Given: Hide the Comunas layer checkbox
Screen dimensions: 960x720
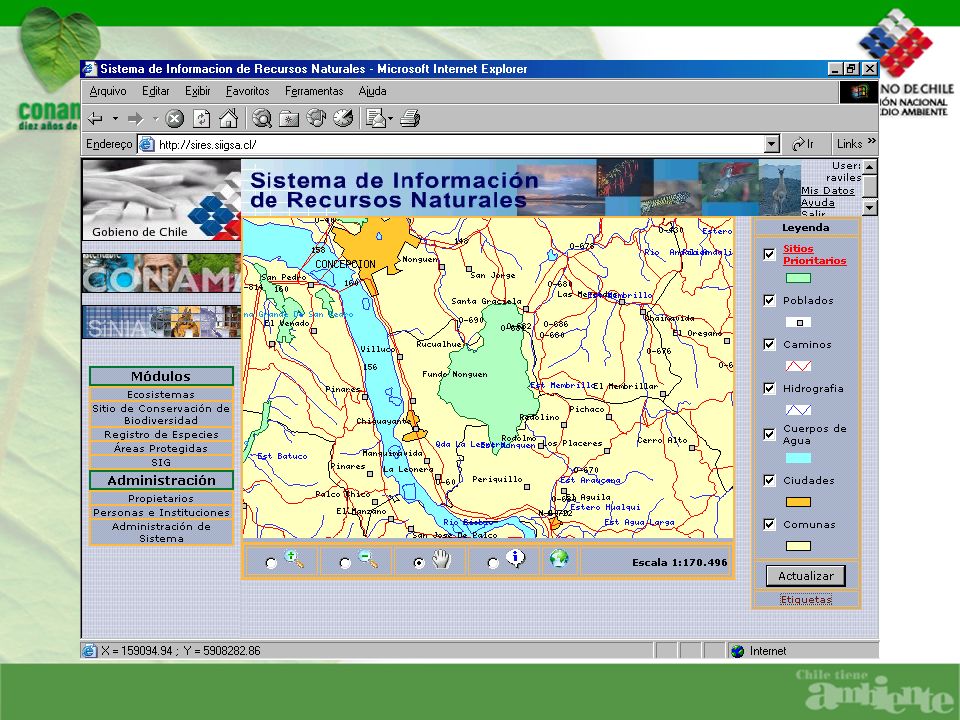Looking at the screenshot, I should (770, 525).
